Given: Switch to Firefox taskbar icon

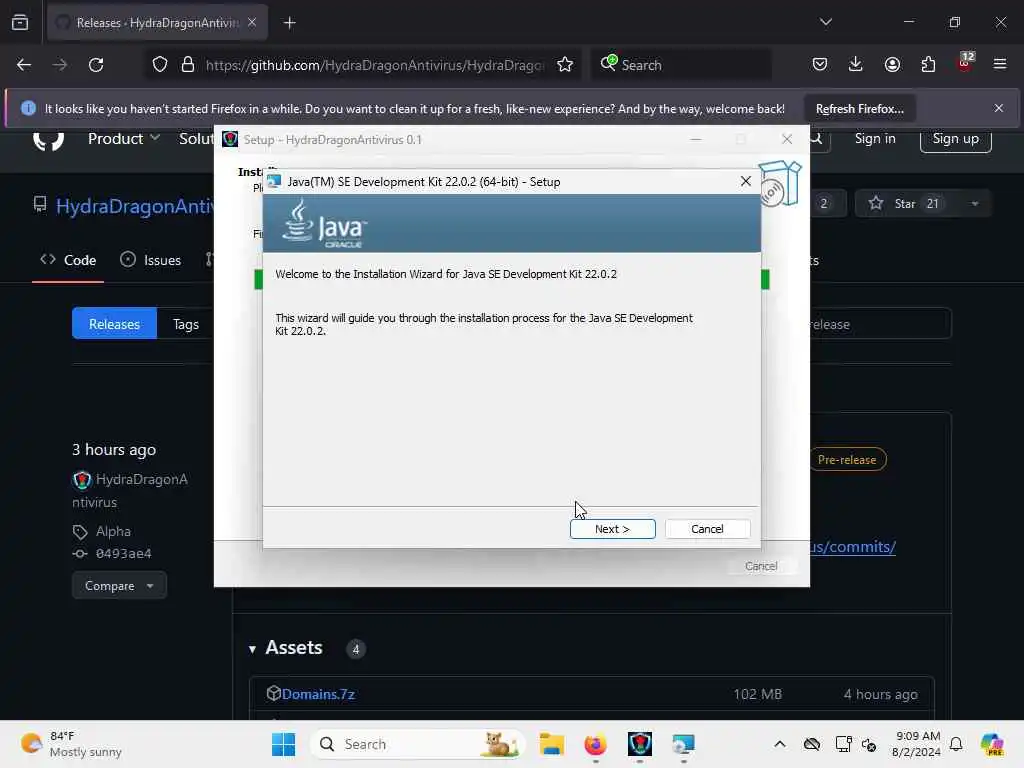Looking at the screenshot, I should click(595, 744).
